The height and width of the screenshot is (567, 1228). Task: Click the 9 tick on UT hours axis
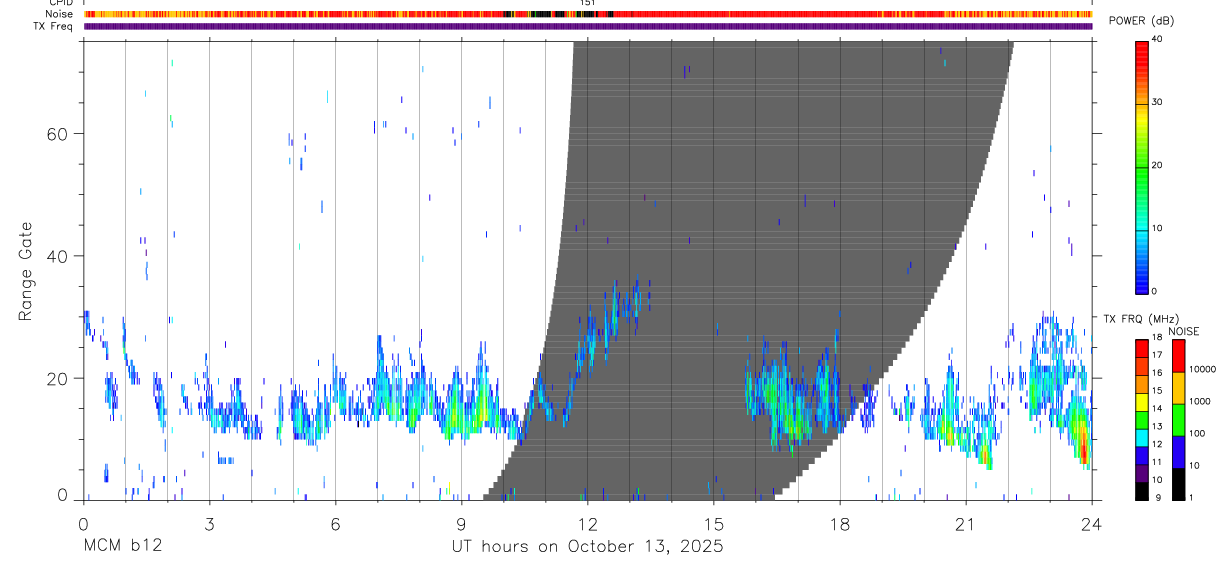[x=461, y=524]
